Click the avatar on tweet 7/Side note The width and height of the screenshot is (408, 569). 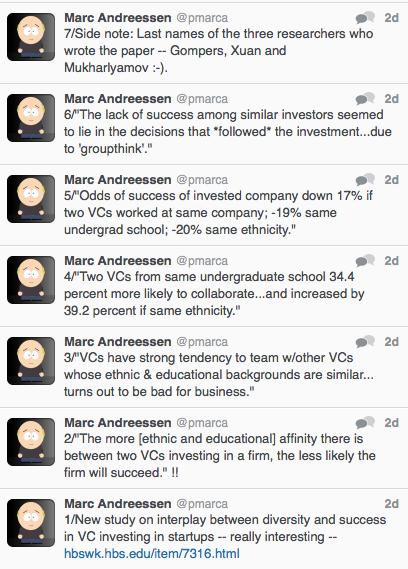31,37
